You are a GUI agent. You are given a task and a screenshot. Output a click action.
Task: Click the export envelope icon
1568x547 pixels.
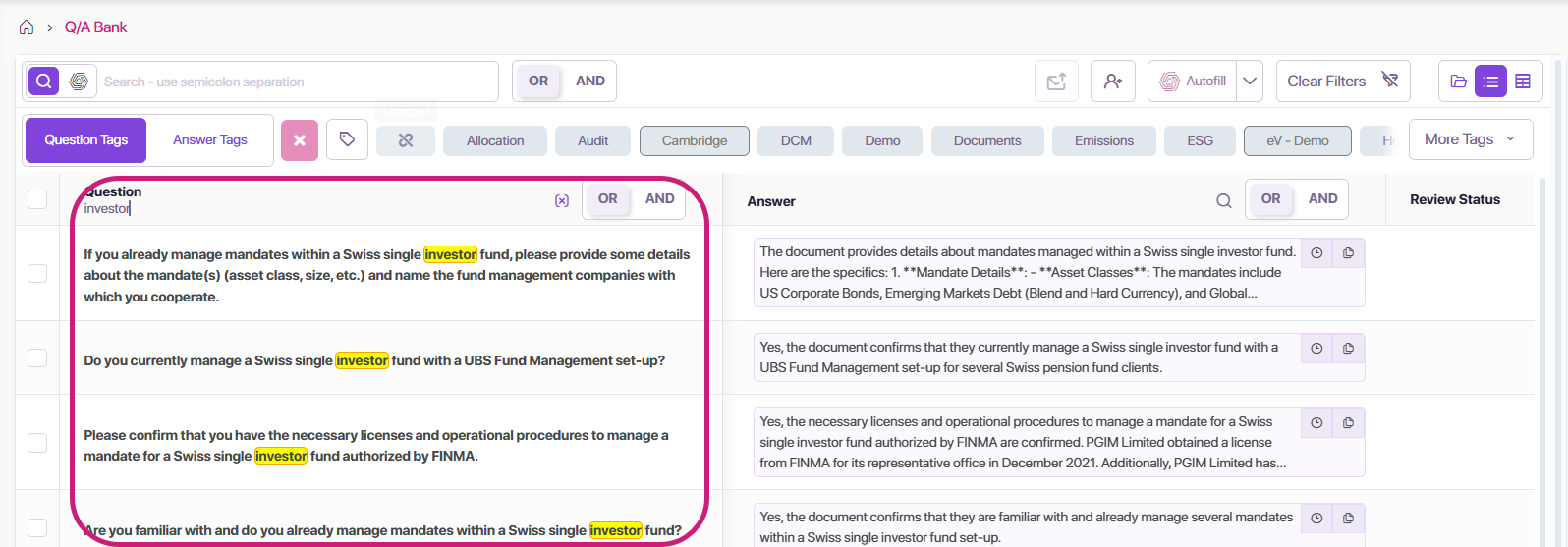[x=1056, y=82]
